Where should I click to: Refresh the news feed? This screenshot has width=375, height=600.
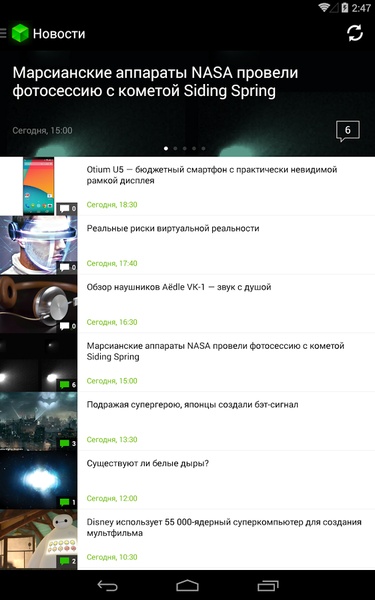tap(355, 33)
